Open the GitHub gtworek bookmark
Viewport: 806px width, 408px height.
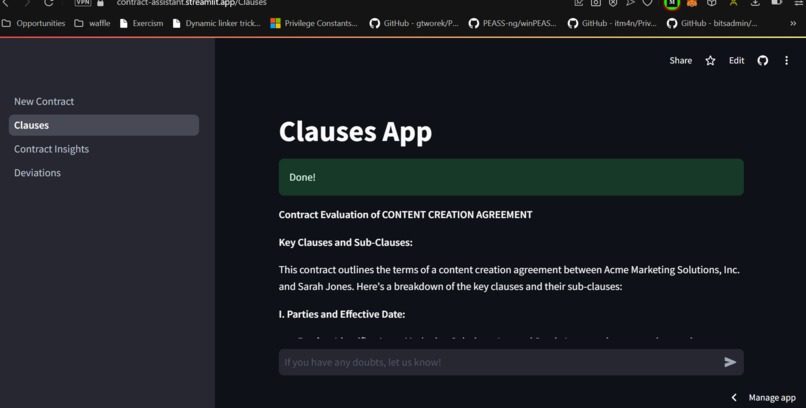click(x=414, y=23)
